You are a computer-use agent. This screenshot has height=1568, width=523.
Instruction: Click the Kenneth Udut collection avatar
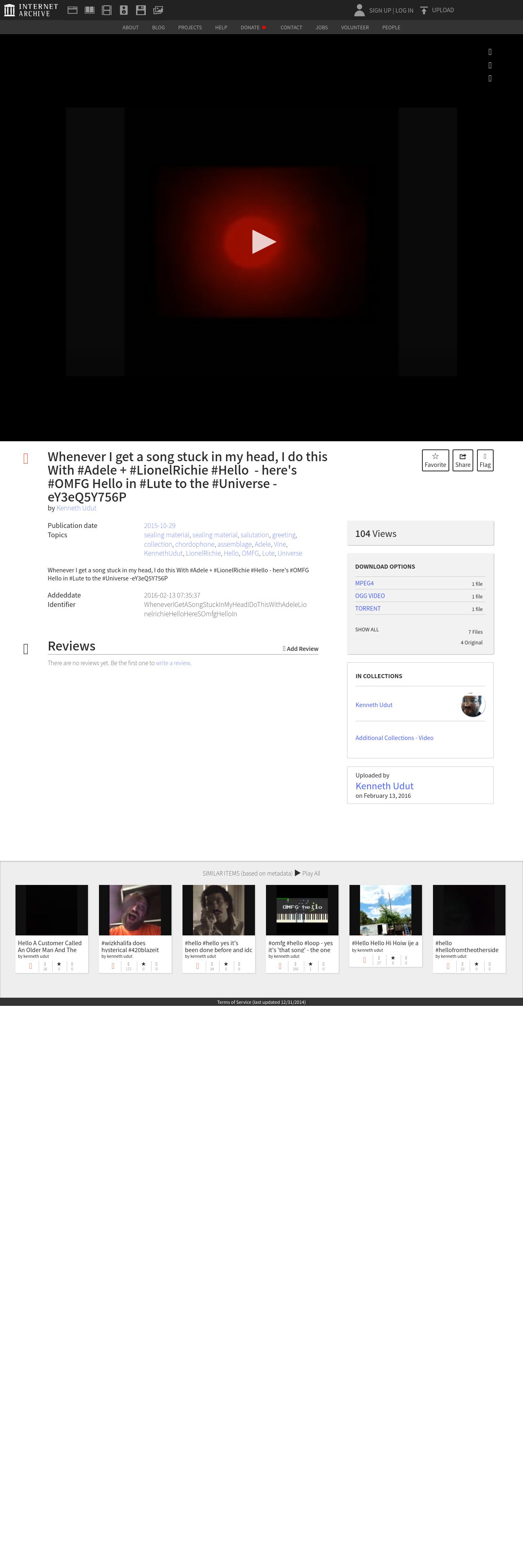click(472, 705)
